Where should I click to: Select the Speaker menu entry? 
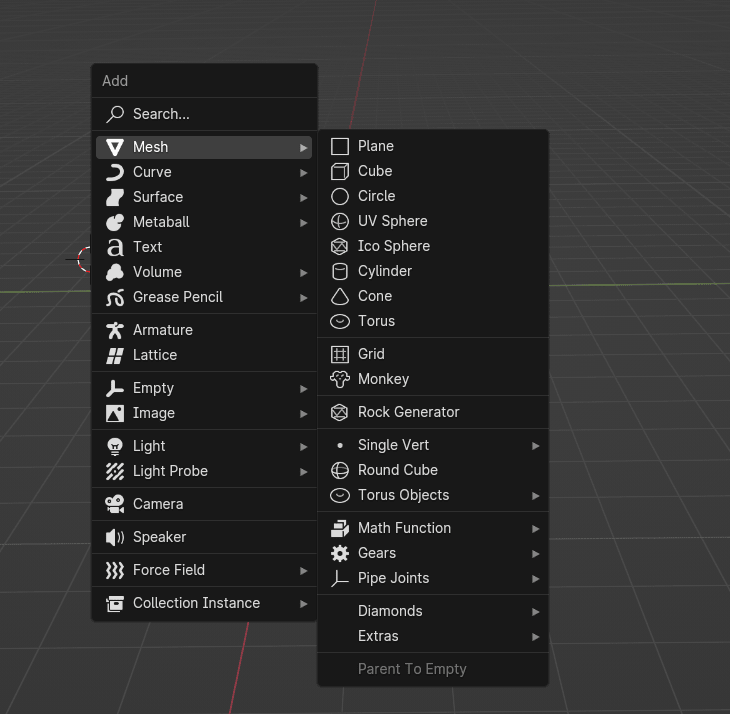[x=160, y=537]
